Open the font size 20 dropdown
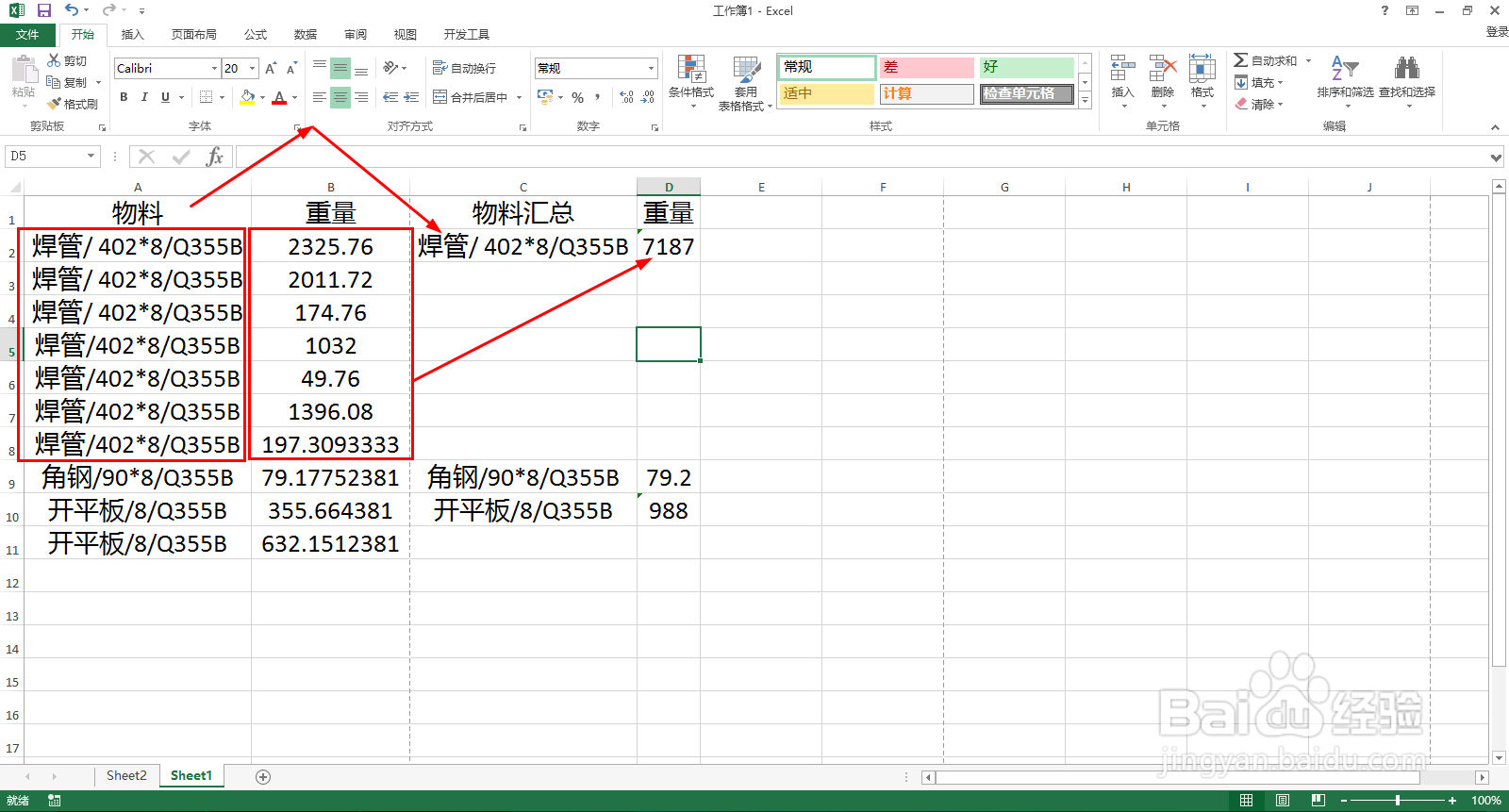1509x812 pixels. coord(253,68)
